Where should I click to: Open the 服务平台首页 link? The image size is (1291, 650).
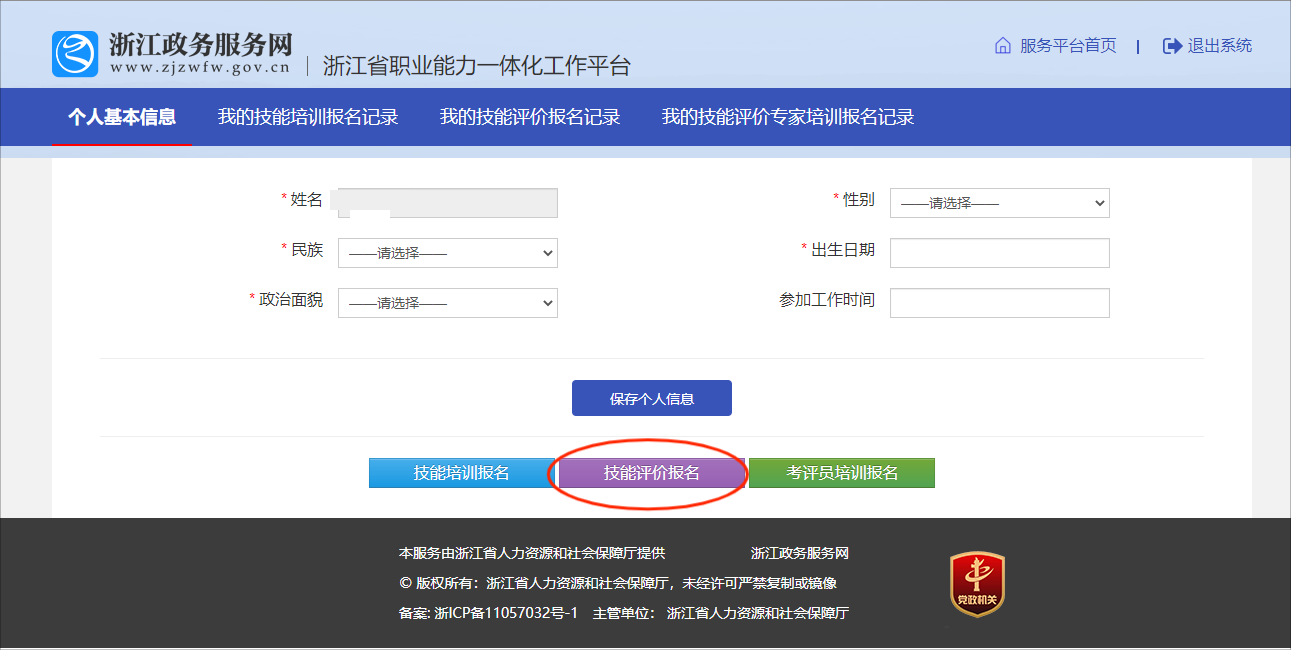[1067, 46]
